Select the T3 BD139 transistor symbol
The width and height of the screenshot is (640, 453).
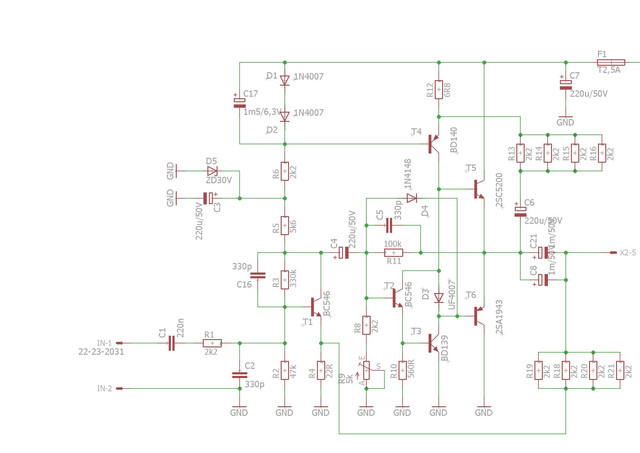click(434, 343)
